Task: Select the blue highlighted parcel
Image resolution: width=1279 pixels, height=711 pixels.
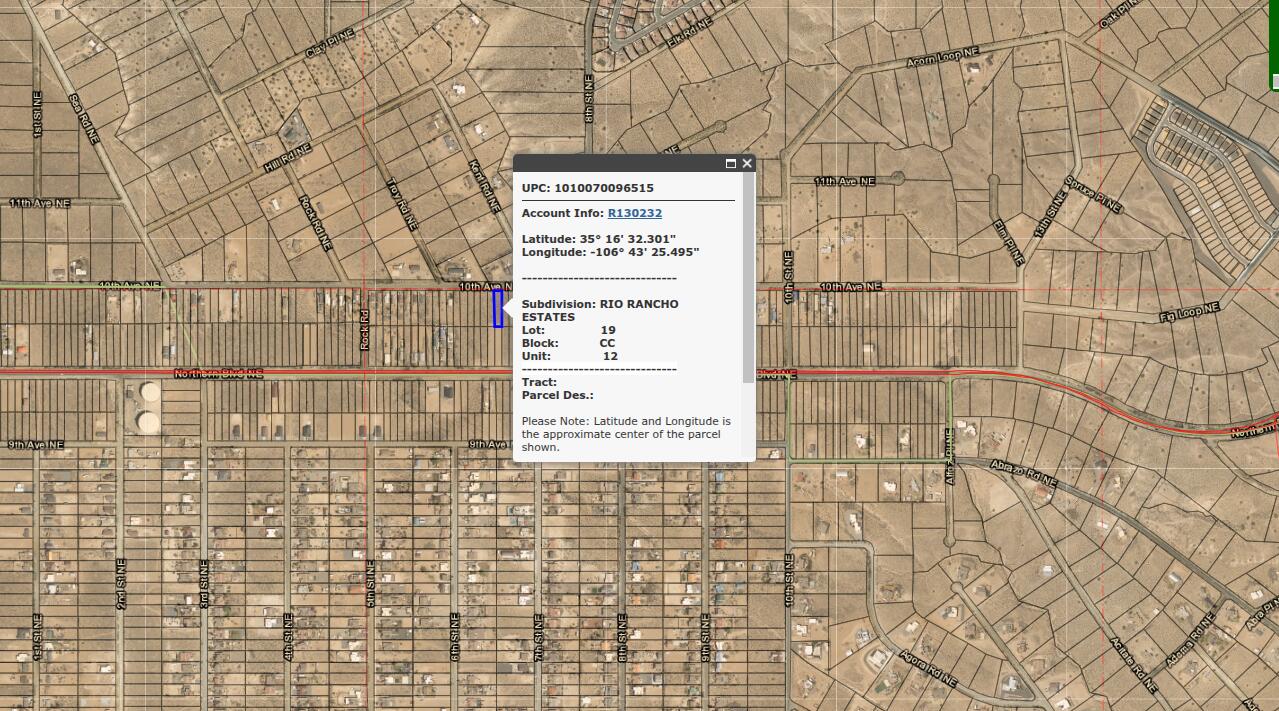Action: [x=498, y=308]
